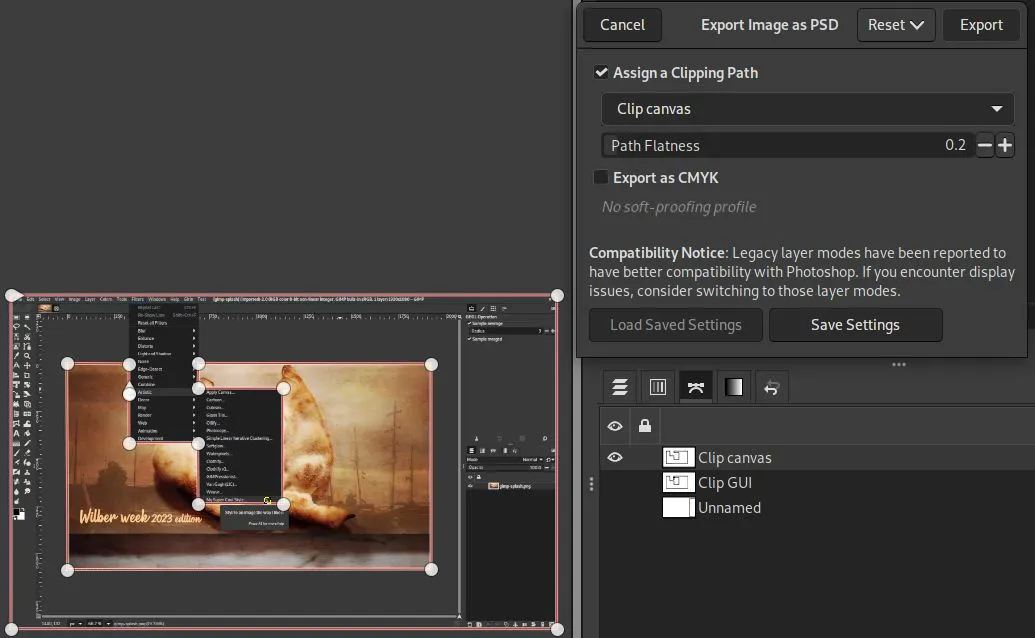Hide the Clip canvas path with its eye toggle

[x=615, y=457]
